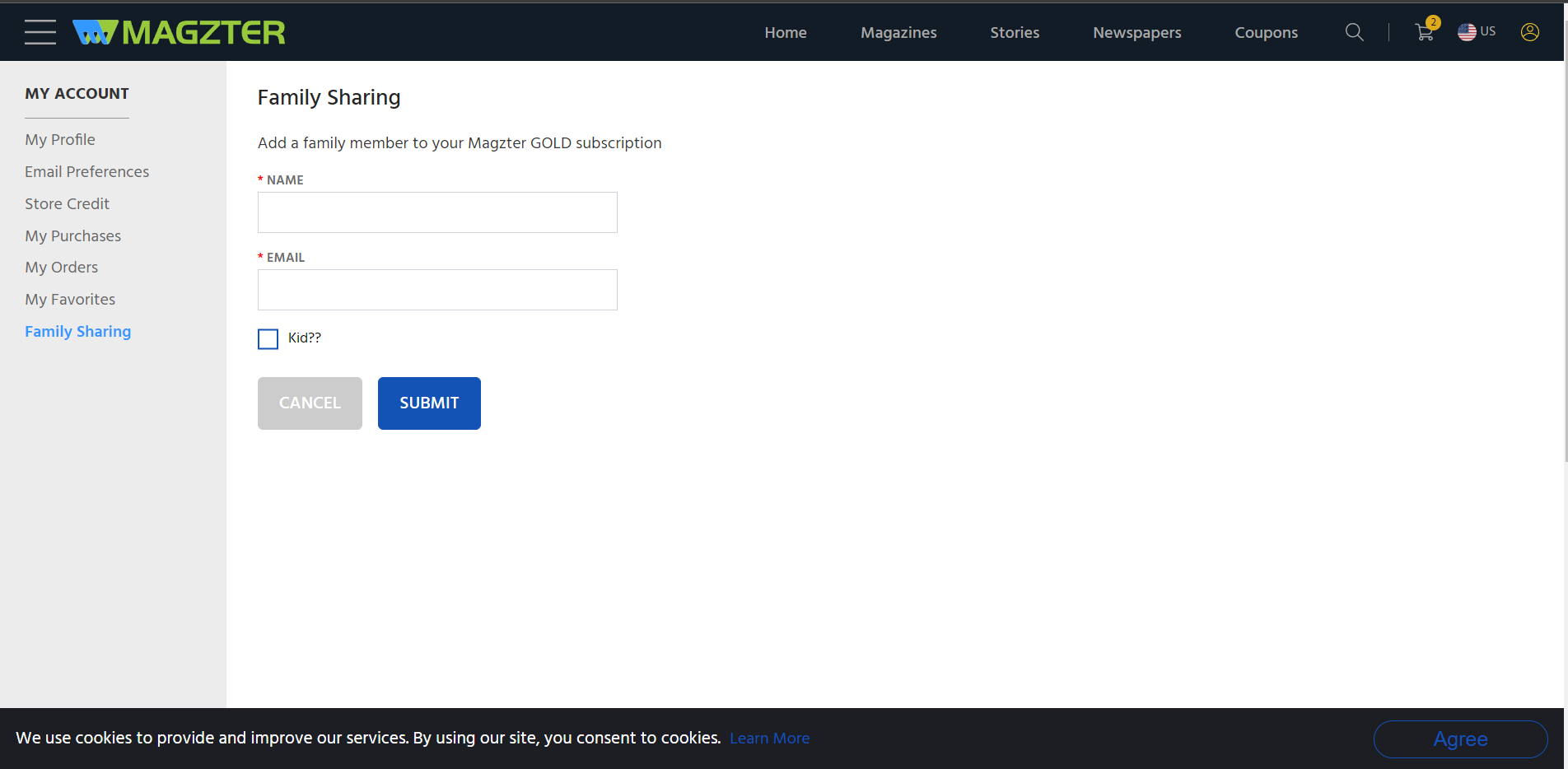Focus the NAME input field
The image size is (1568, 769).
[437, 212]
